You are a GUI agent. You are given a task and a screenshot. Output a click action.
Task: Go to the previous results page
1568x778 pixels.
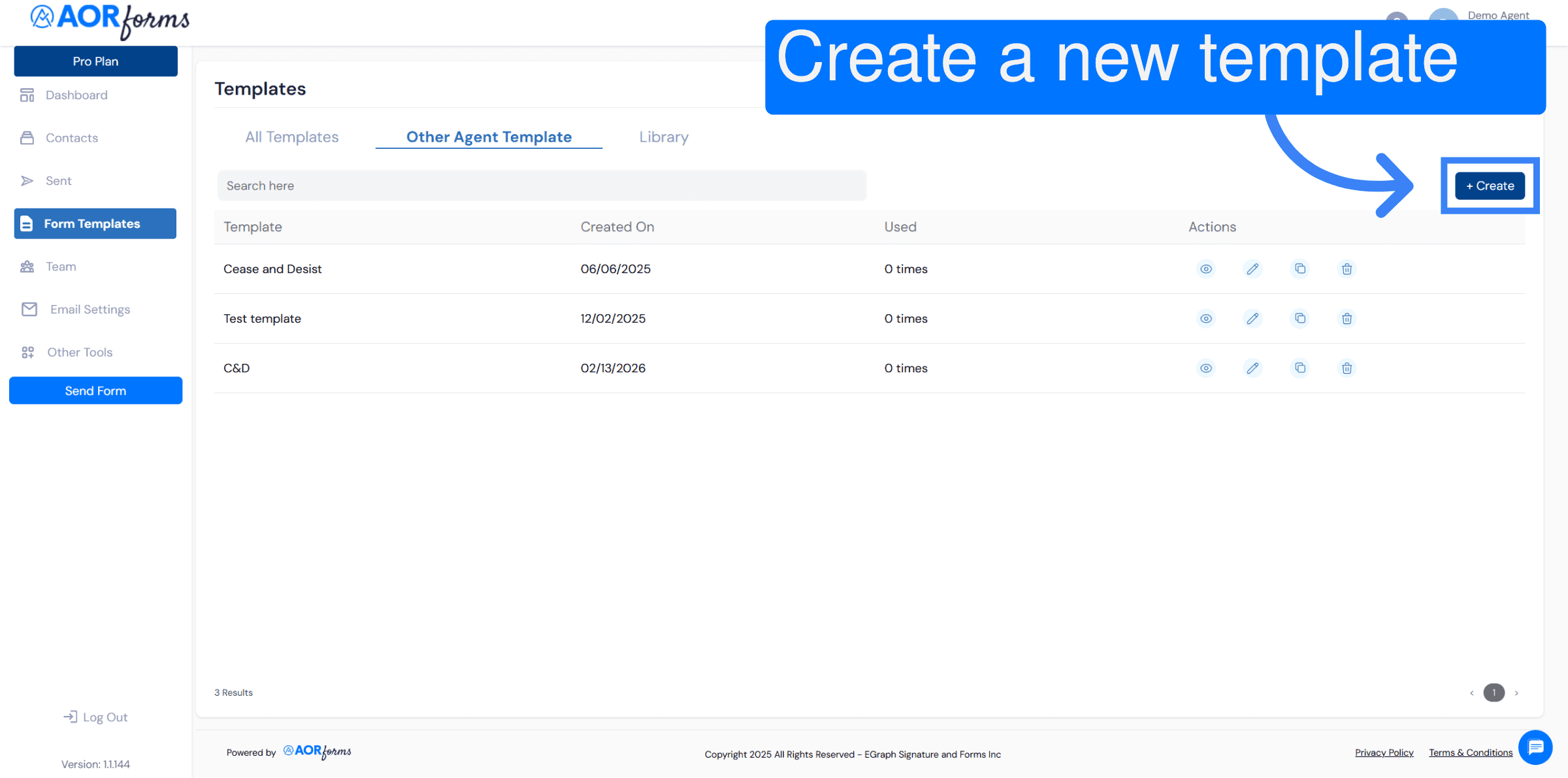[1471, 692]
